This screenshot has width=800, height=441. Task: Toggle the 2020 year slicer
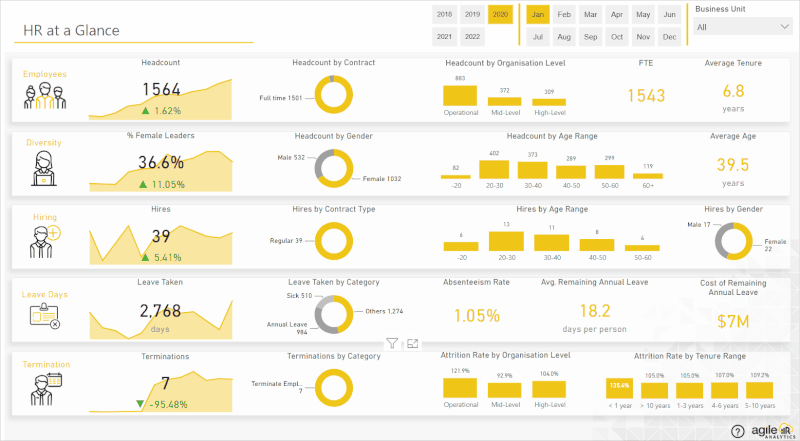pos(500,15)
